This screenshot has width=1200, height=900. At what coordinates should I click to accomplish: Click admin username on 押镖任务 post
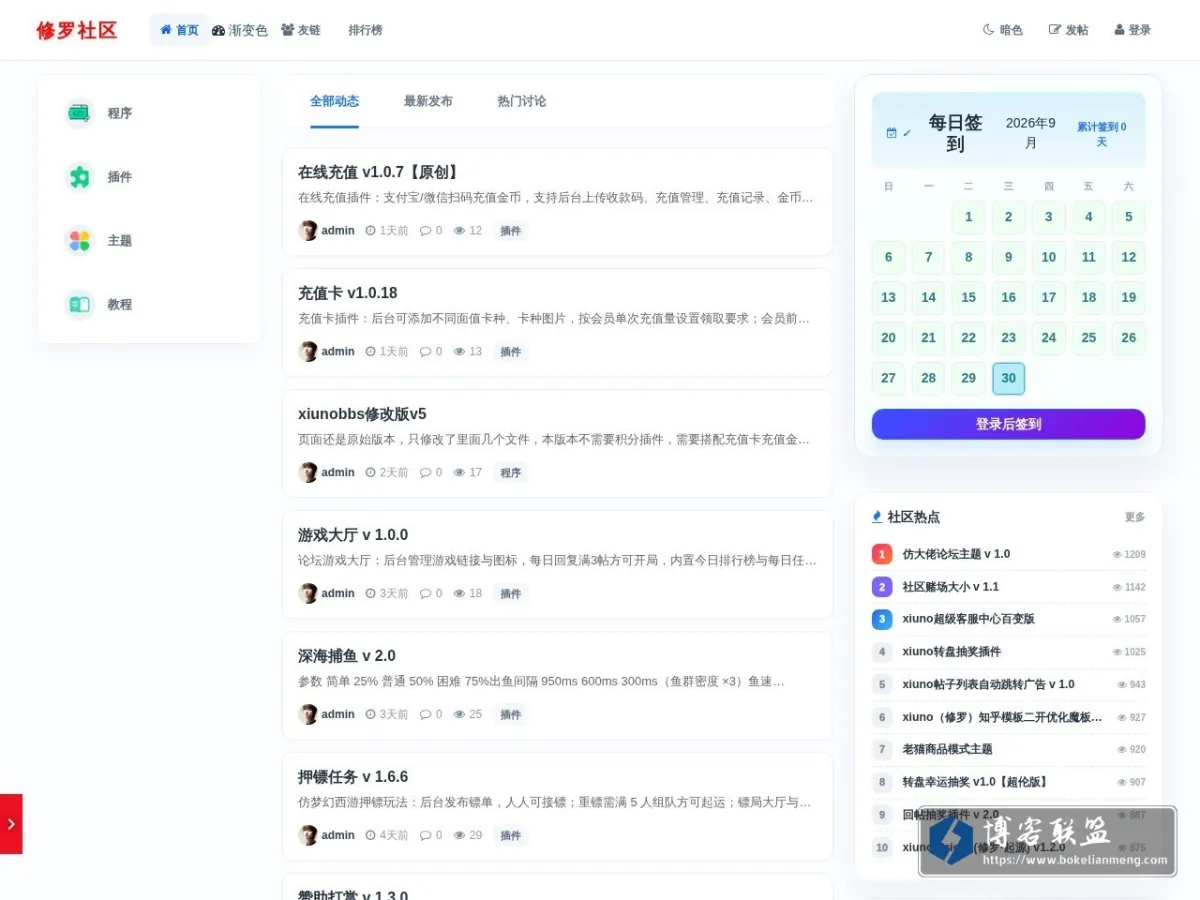(x=338, y=836)
